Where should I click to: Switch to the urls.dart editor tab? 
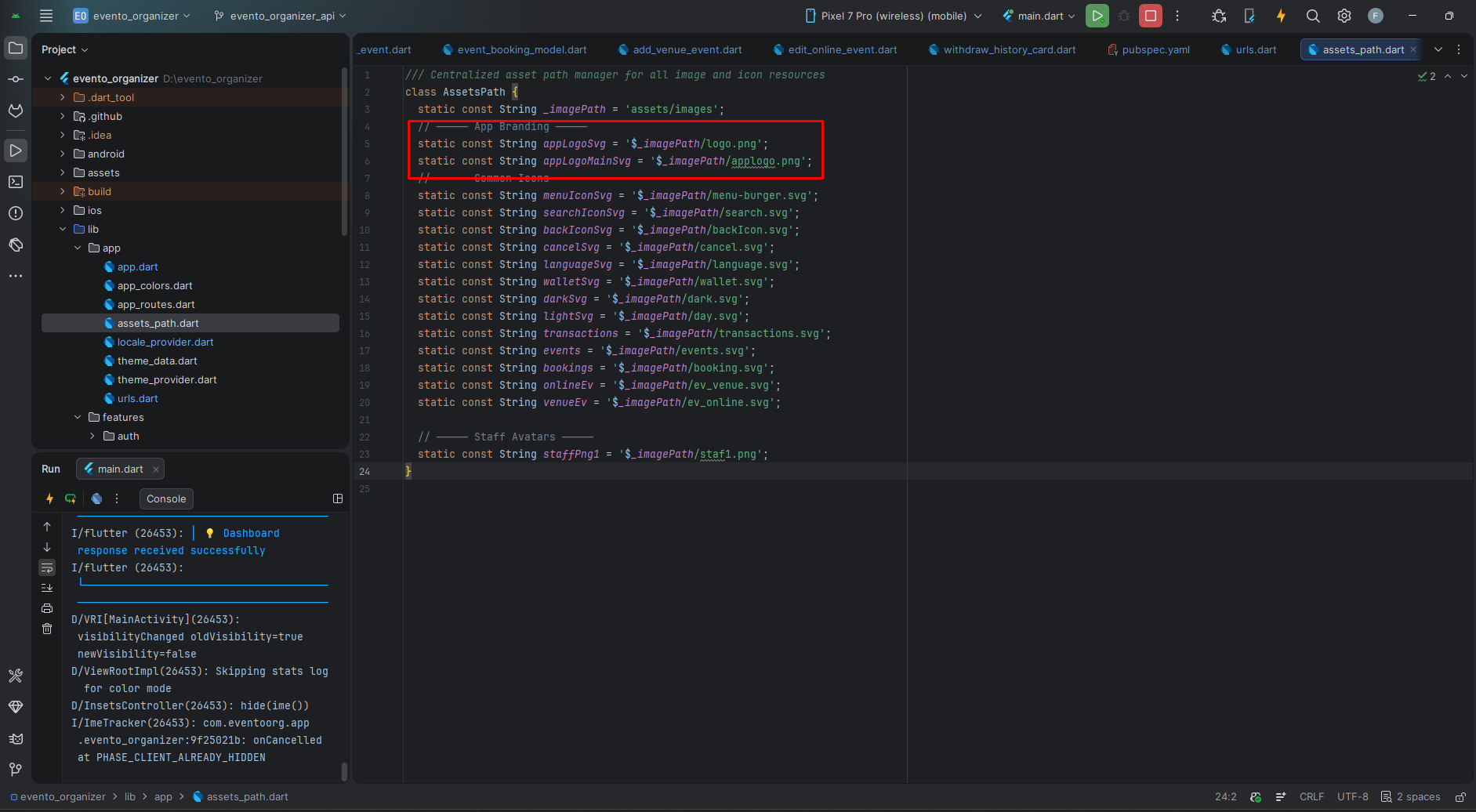coord(1255,49)
